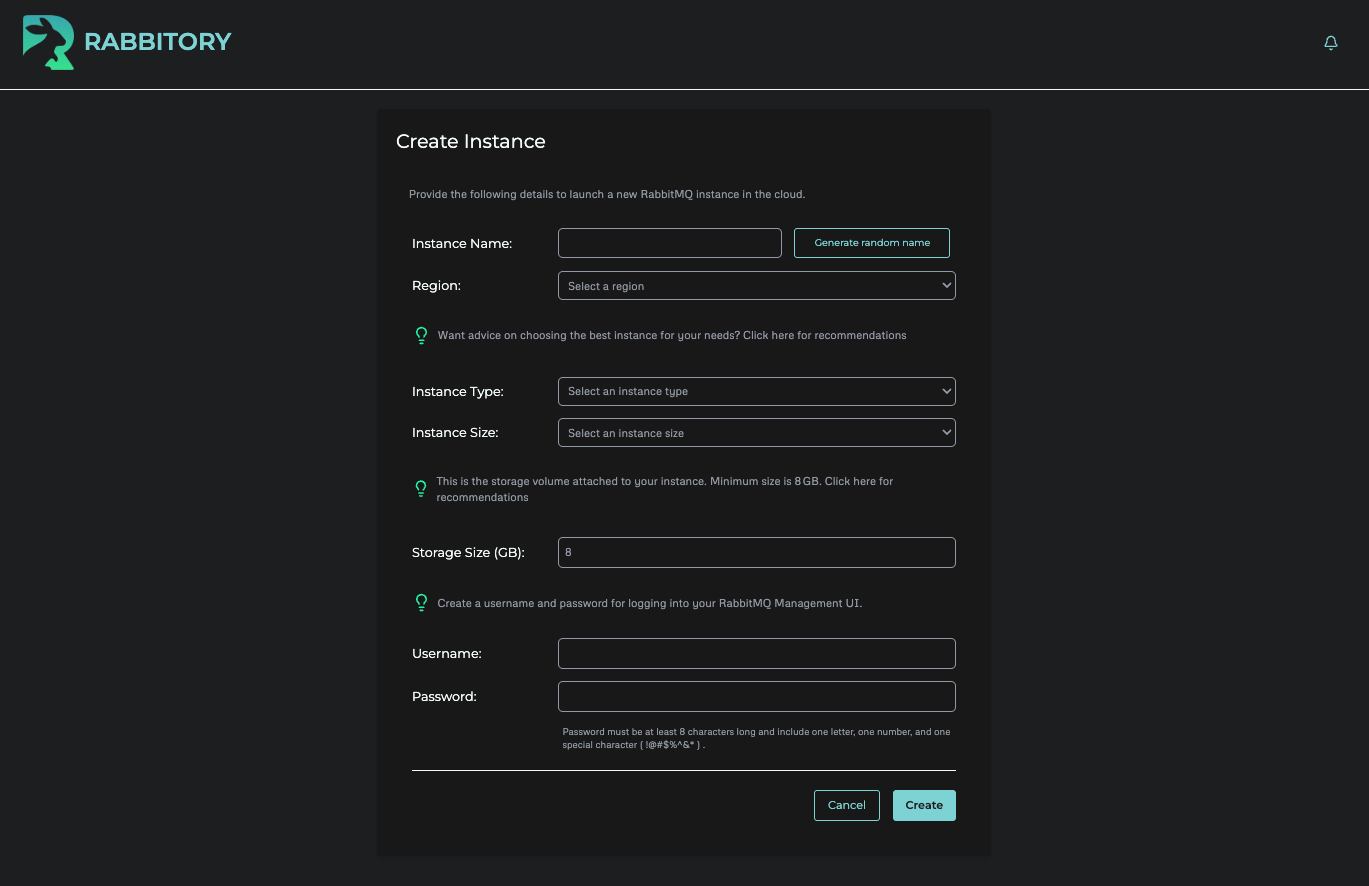Click Create to launch the instance
The image size is (1369, 886).
point(923,805)
